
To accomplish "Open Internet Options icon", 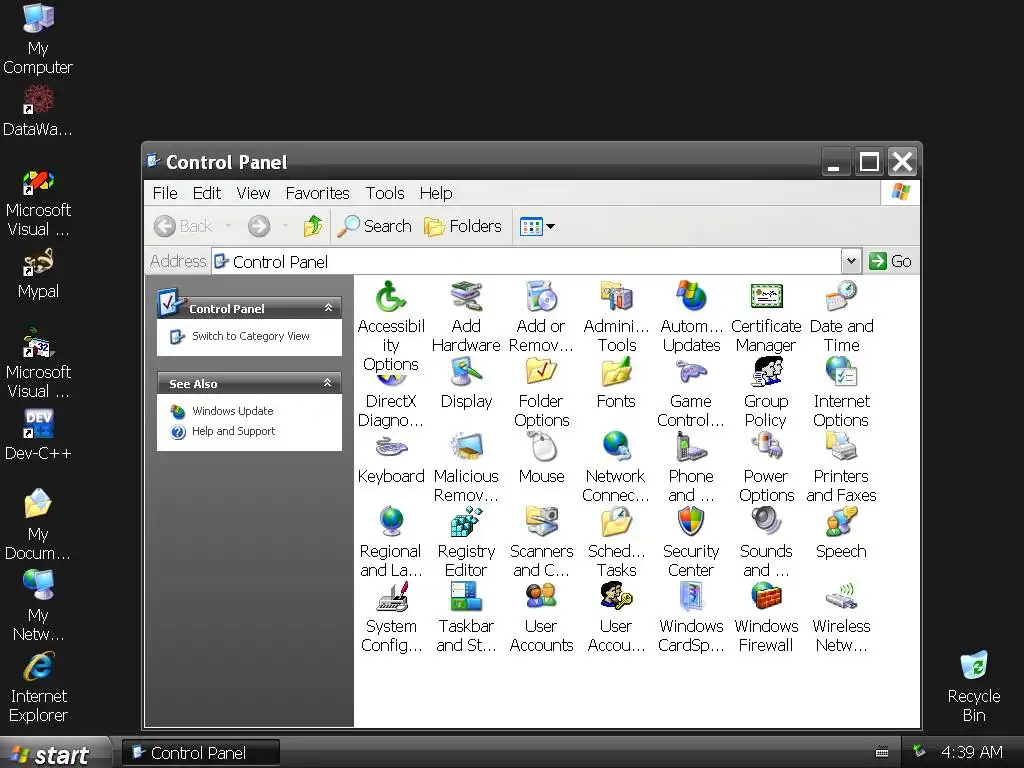I will 841,372.
